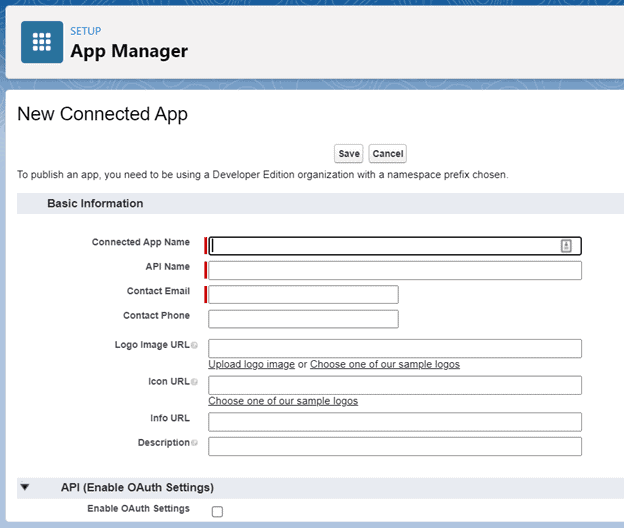Click the Icon URL text box
This screenshot has width=624, height=528.
(395, 385)
